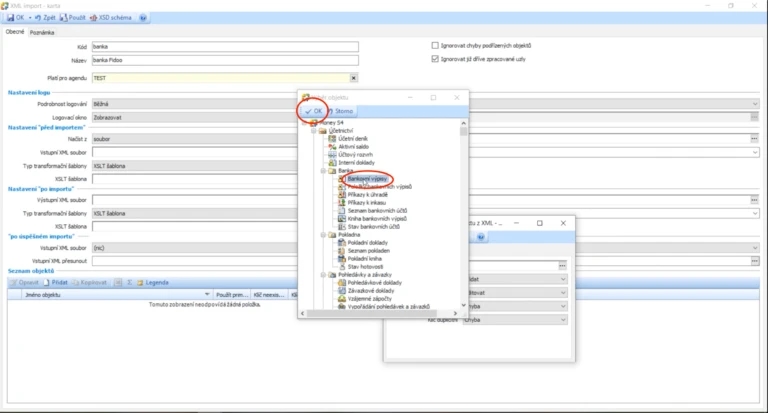Open XSD schéma from toolbar
Viewport: 768px width, 413px height.
click(x=111, y=18)
